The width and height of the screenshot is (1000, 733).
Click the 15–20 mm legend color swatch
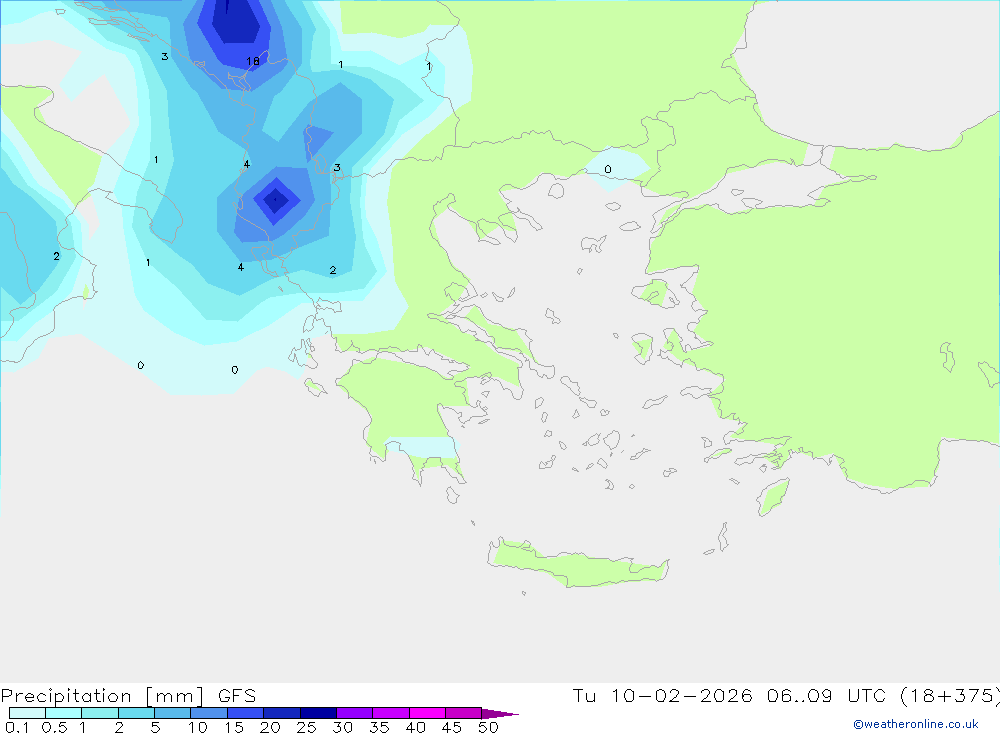245,713
